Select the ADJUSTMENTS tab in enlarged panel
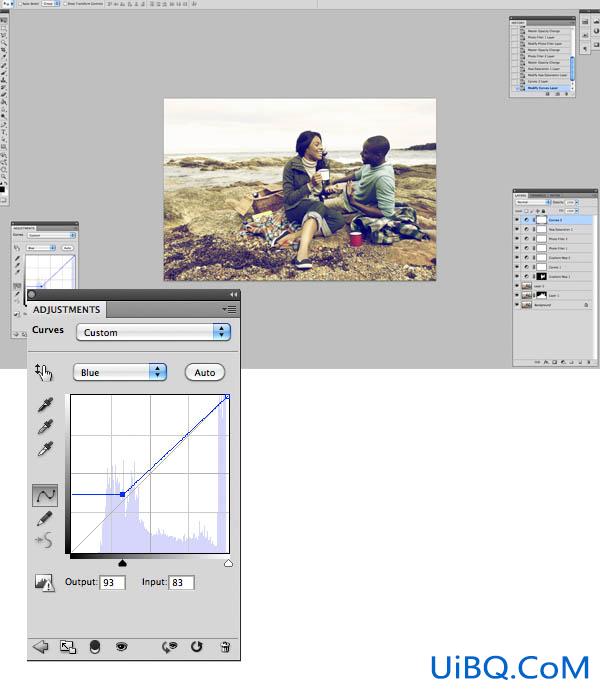 [67, 309]
